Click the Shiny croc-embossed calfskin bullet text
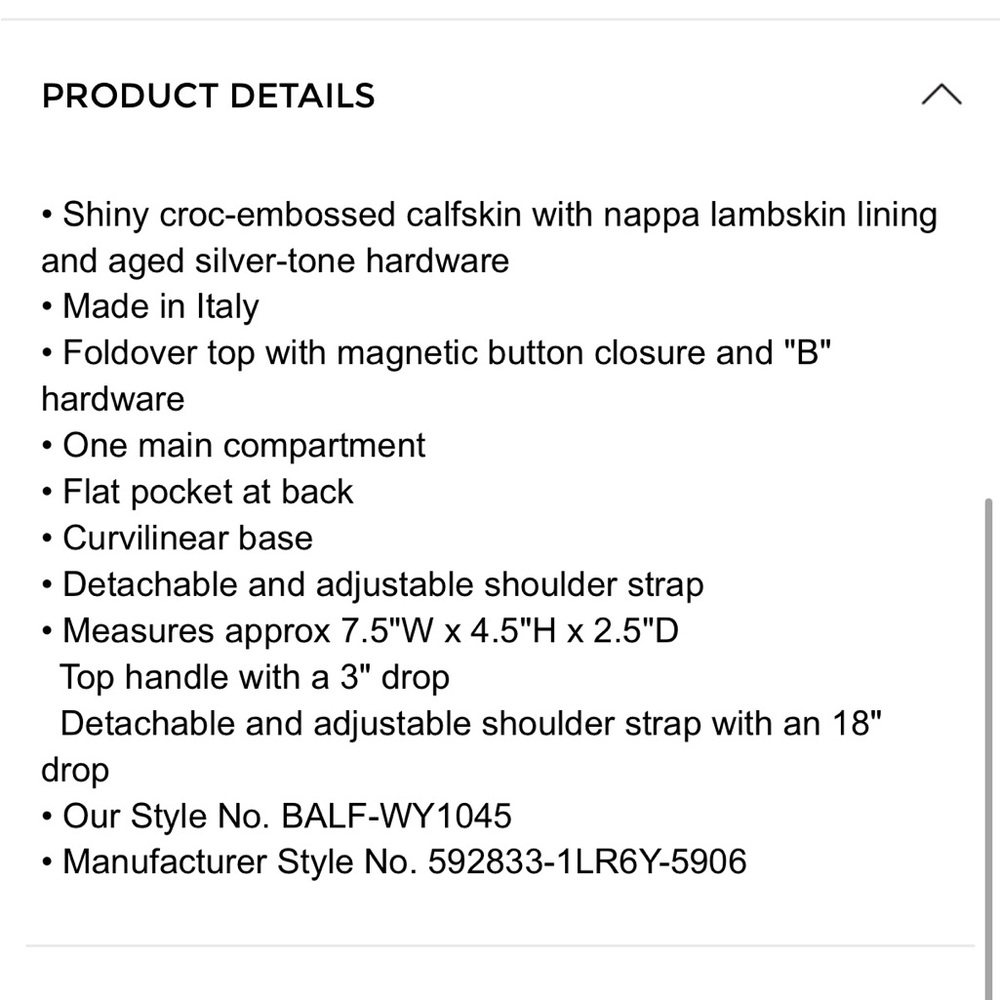 489,237
